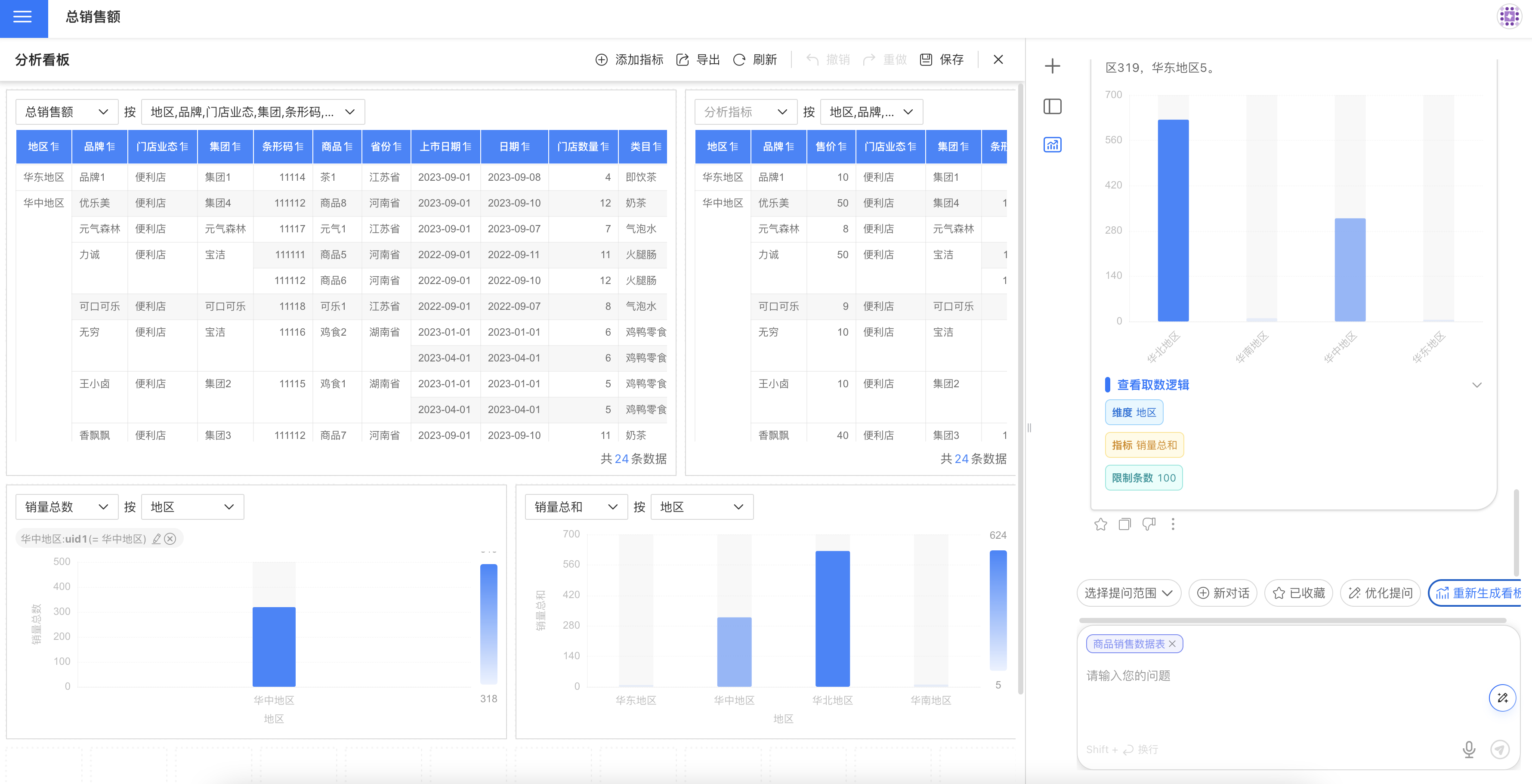Favorite the answer with the star icon

[1100, 524]
